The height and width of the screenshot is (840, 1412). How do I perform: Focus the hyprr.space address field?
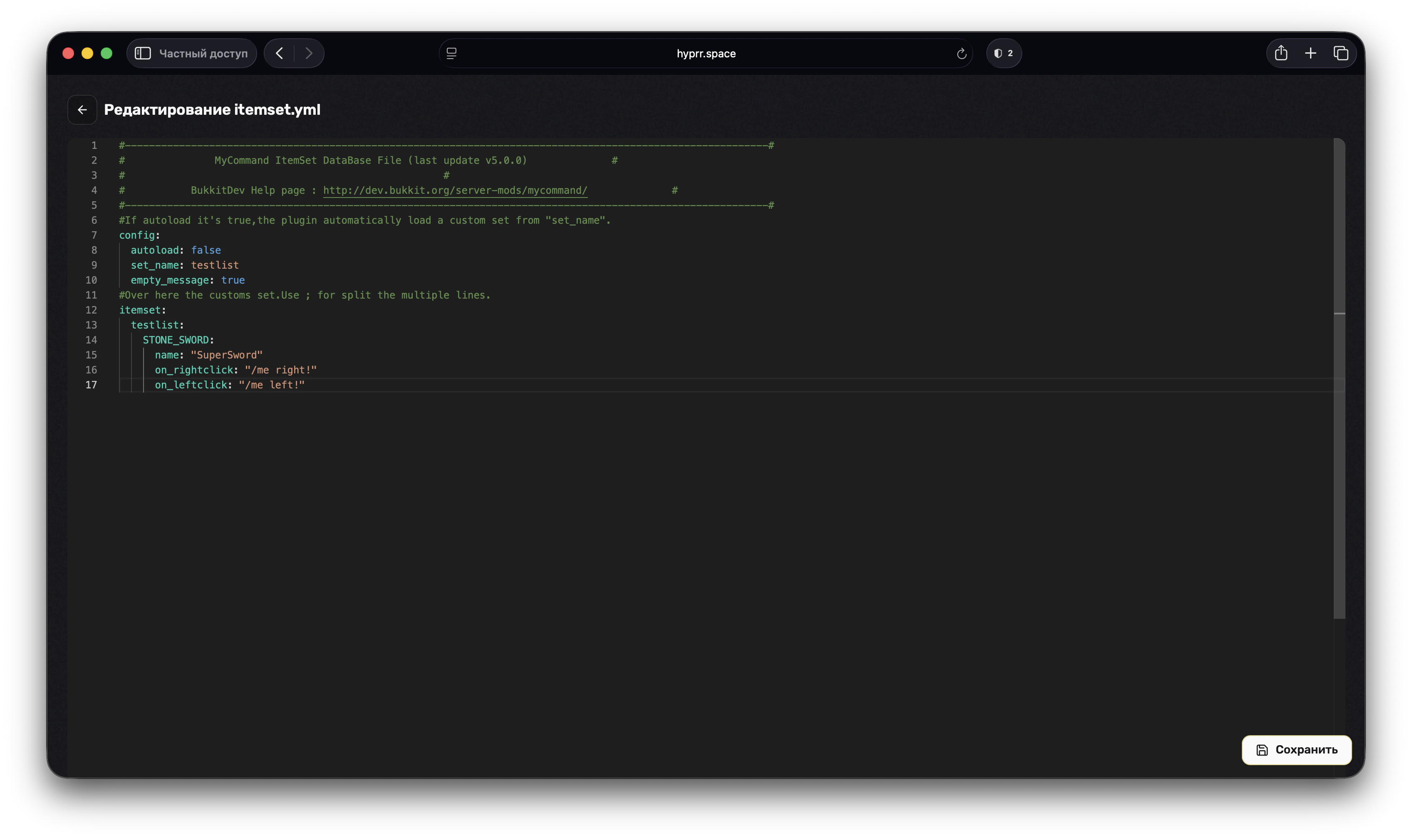[706, 53]
